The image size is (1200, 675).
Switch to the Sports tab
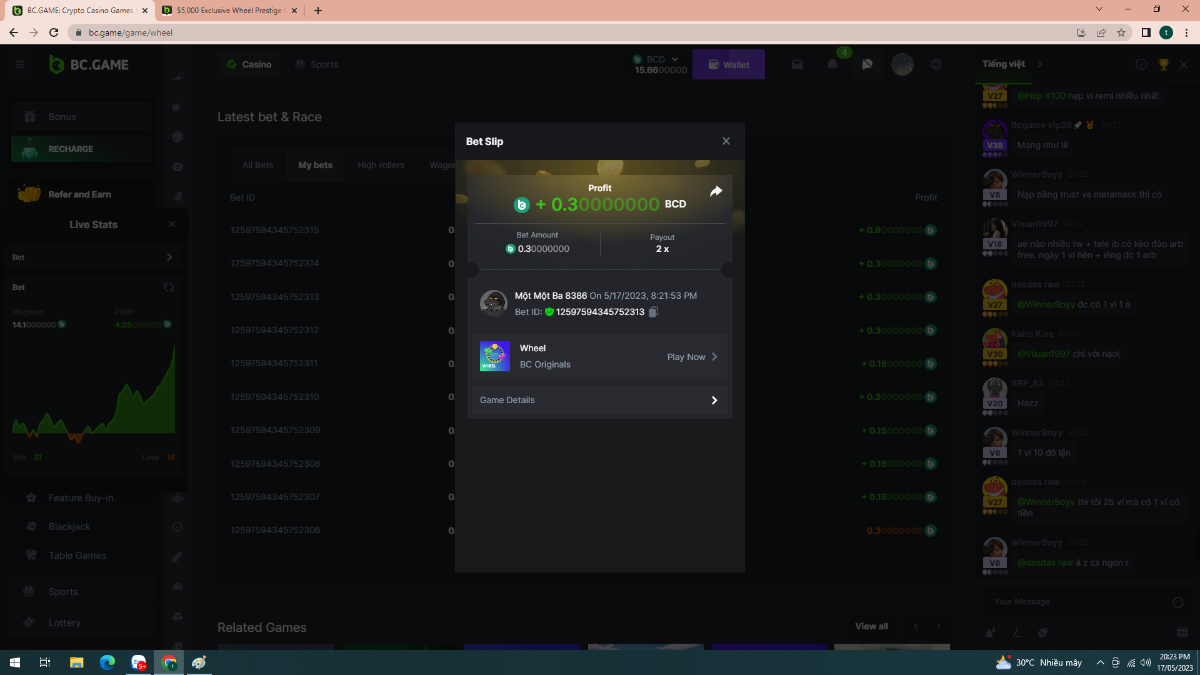[316, 64]
